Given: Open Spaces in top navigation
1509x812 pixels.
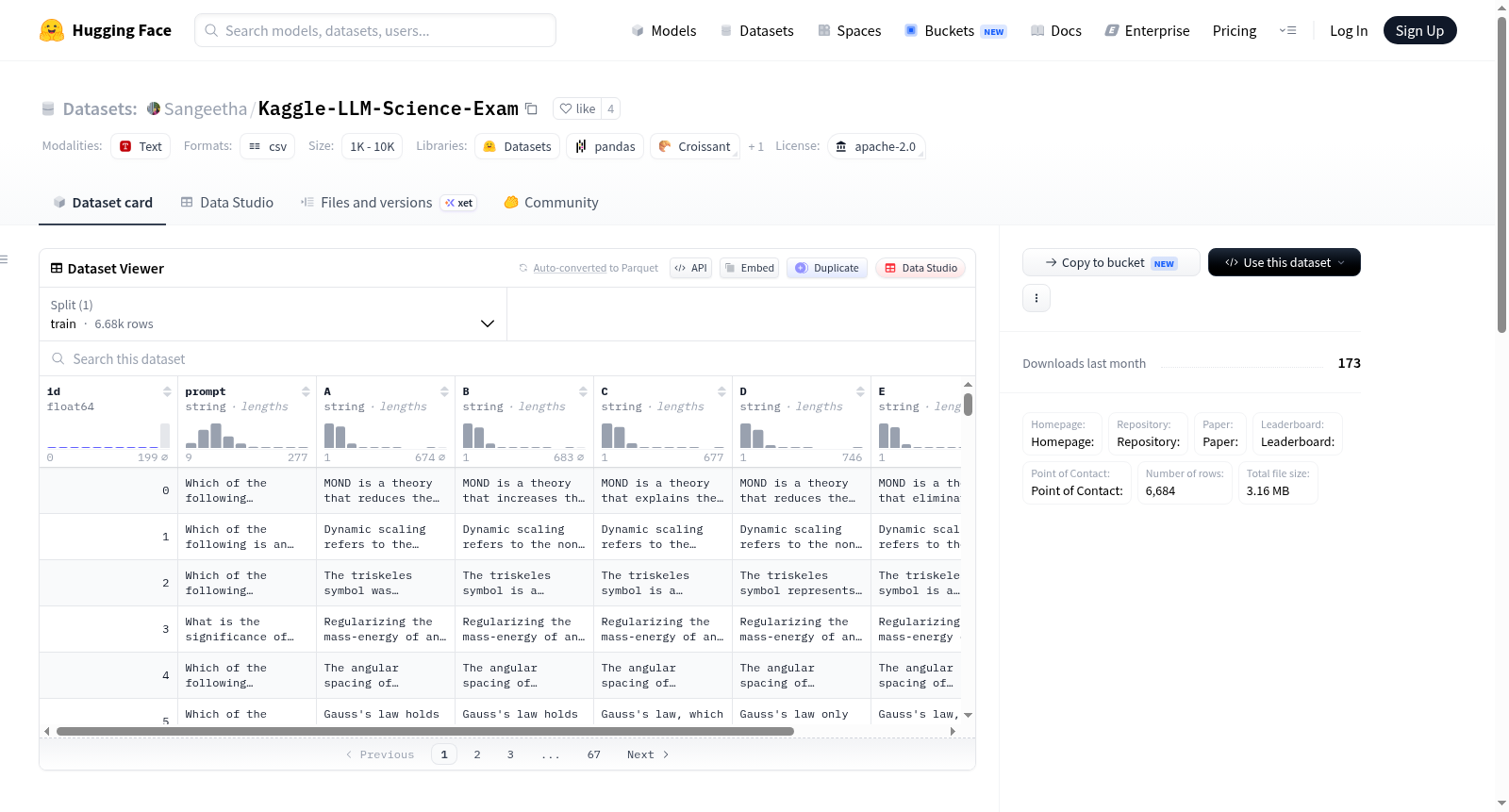Looking at the screenshot, I should point(849,30).
